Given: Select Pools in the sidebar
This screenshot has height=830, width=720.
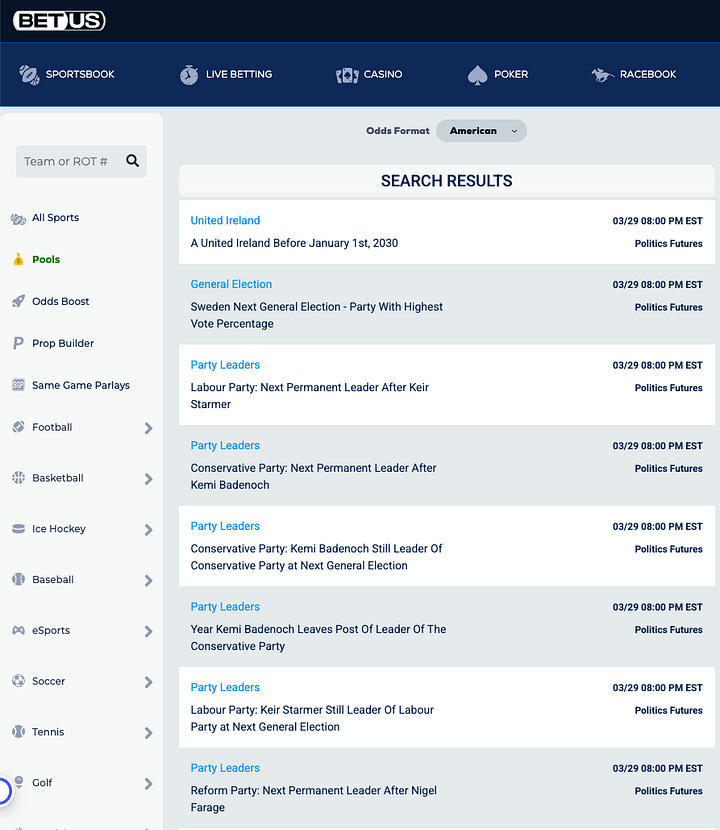Looking at the screenshot, I should [x=46, y=259].
